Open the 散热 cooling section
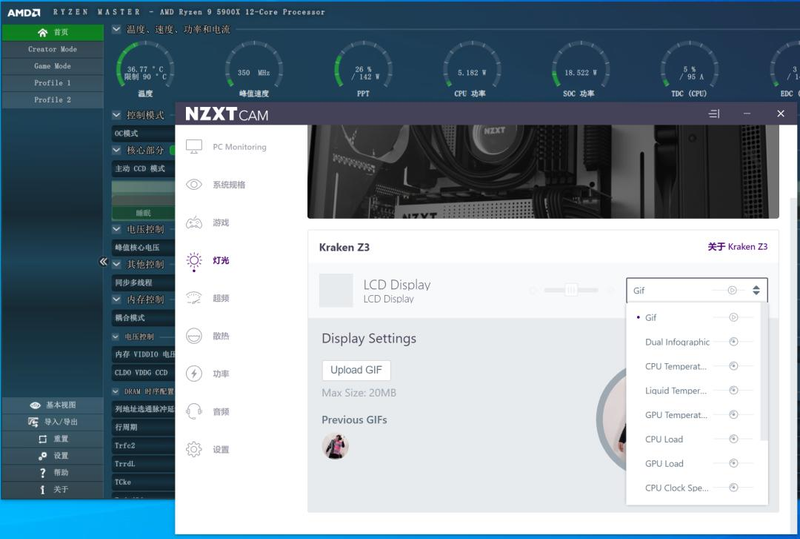Image resolution: width=800 pixels, height=539 pixels. 195,336
